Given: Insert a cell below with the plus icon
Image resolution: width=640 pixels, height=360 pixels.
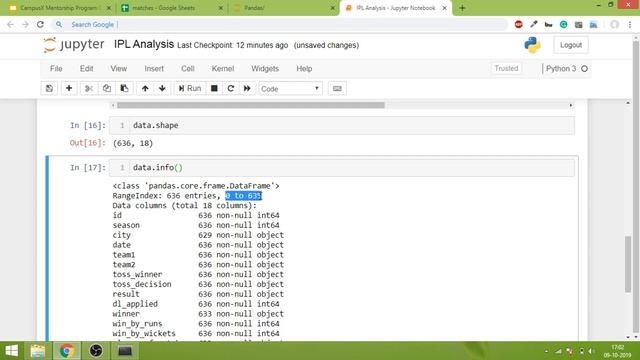Looking at the screenshot, I should [x=69, y=89].
